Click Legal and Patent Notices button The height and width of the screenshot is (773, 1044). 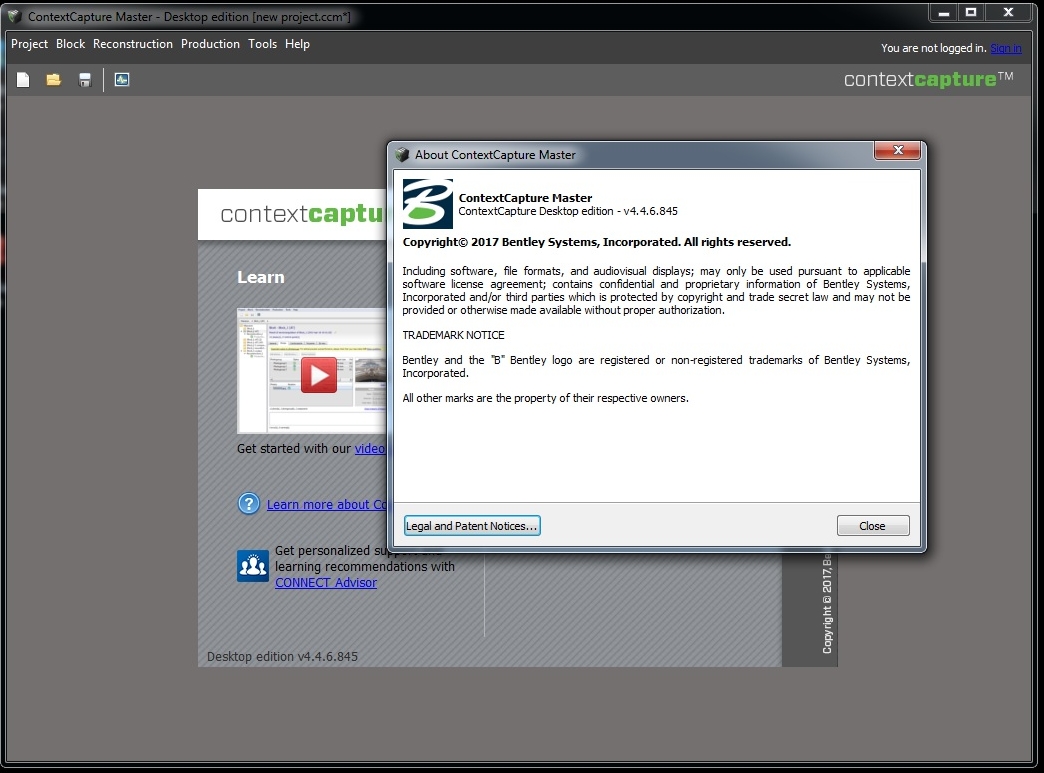pyautogui.click(x=472, y=525)
